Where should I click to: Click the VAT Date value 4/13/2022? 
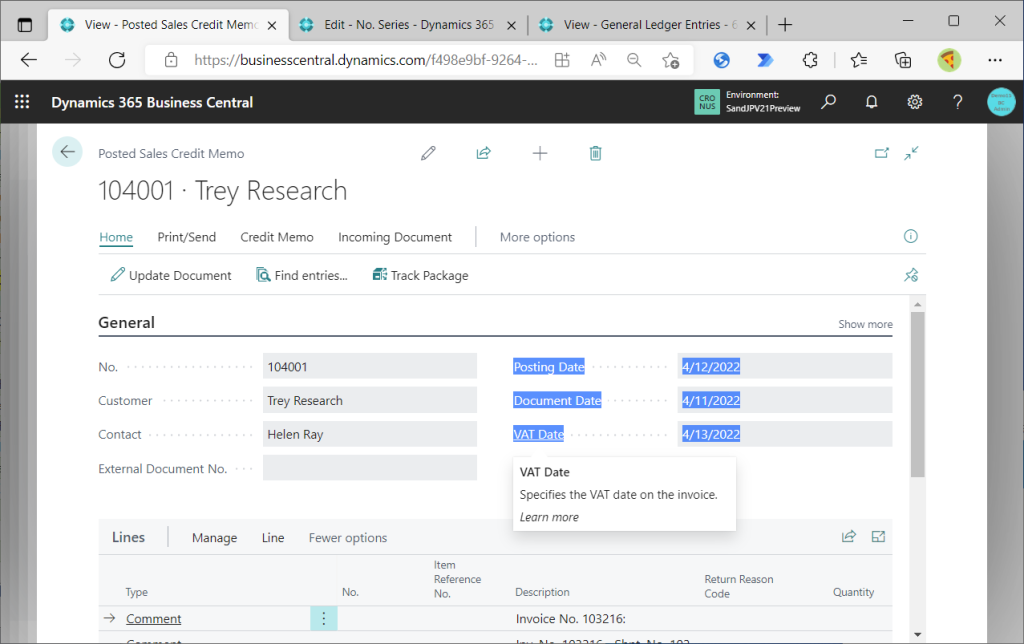[711, 434]
